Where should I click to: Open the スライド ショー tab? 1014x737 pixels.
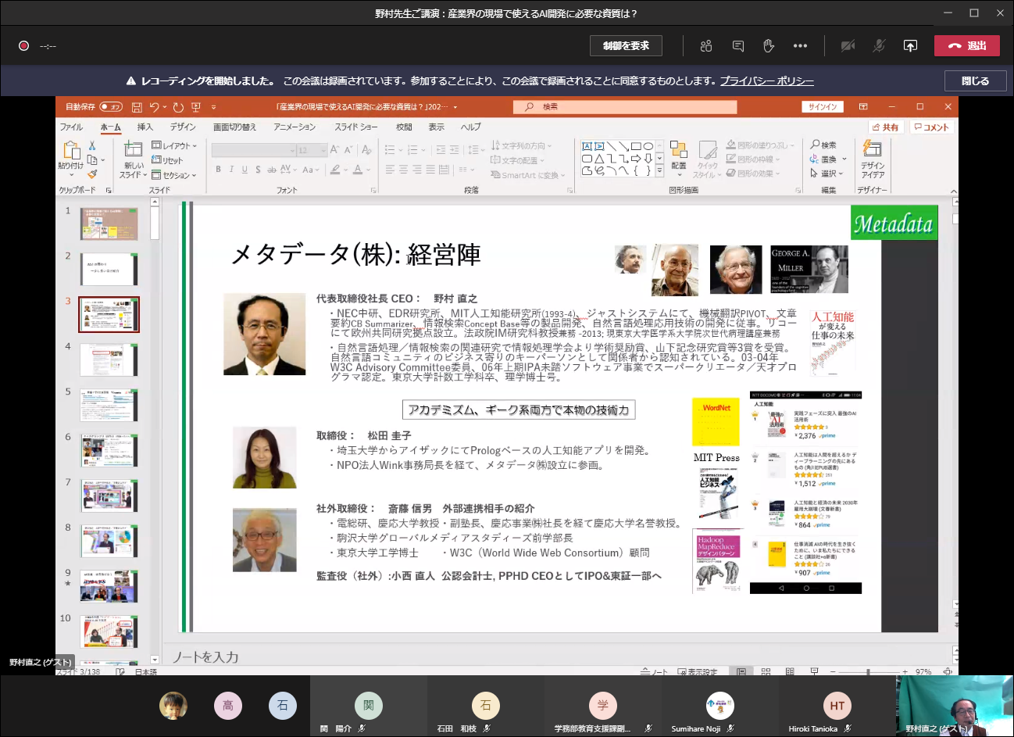356,127
